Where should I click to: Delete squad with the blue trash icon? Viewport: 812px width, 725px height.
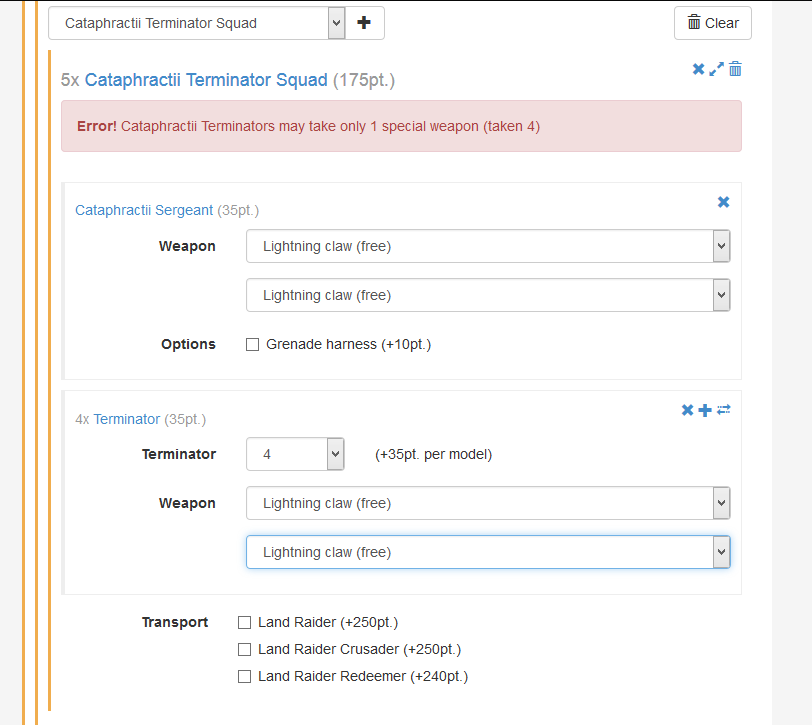coord(735,69)
